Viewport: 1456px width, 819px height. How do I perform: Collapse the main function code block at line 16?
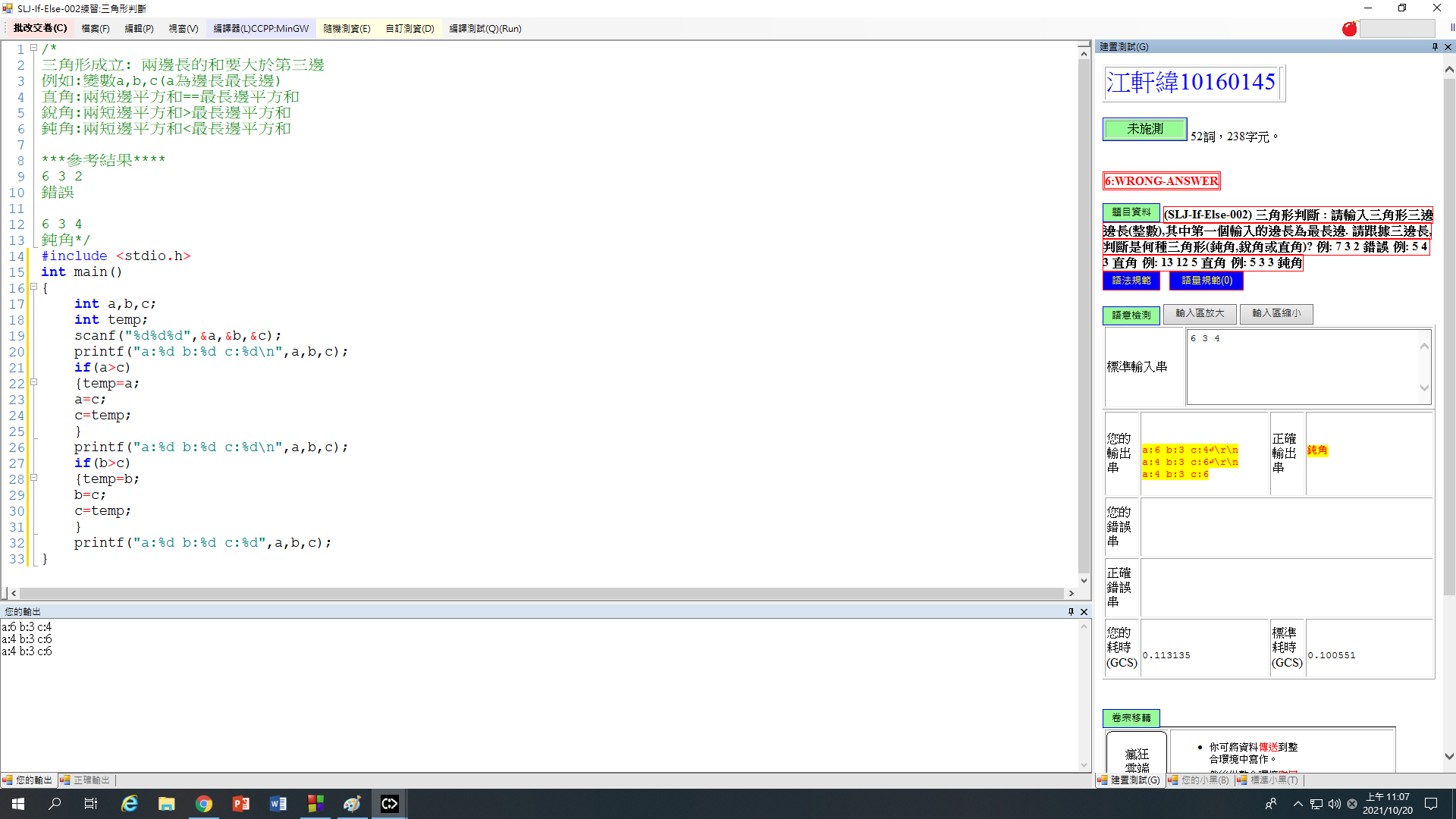click(x=34, y=287)
